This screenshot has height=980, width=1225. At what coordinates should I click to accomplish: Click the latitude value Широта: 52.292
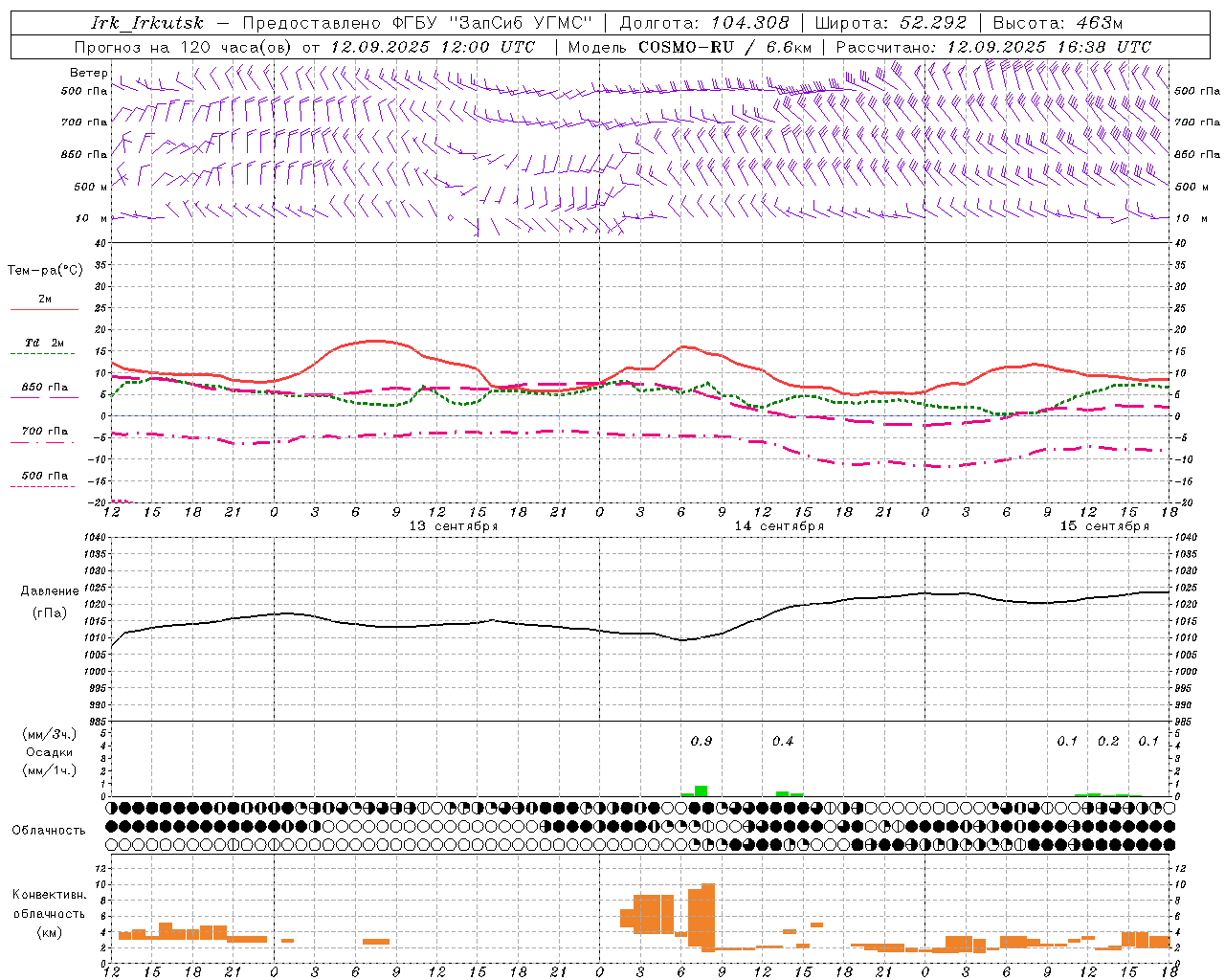[x=891, y=23]
